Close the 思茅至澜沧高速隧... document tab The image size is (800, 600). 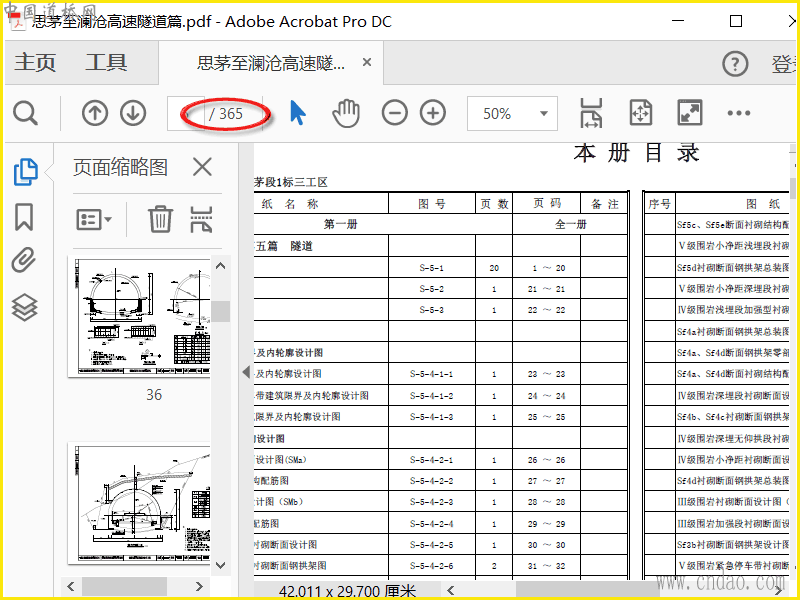(x=367, y=62)
